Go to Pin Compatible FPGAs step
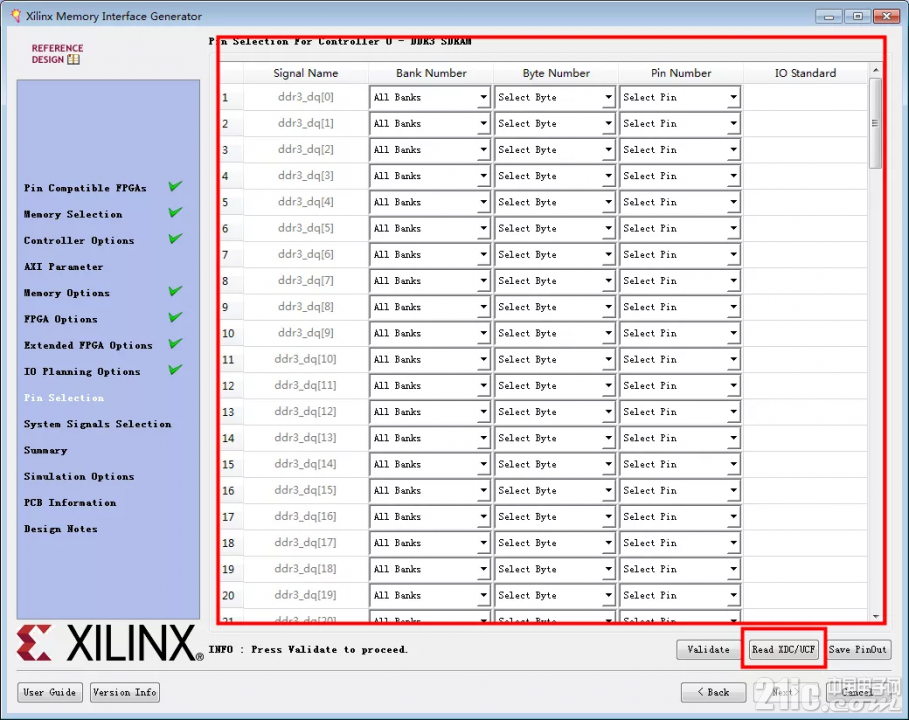This screenshot has width=909, height=720. click(85, 188)
